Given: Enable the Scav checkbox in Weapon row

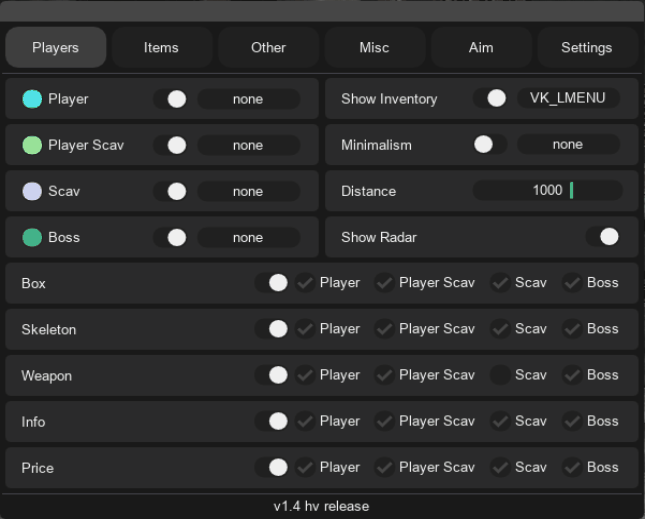Looking at the screenshot, I should (x=499, y=375).
